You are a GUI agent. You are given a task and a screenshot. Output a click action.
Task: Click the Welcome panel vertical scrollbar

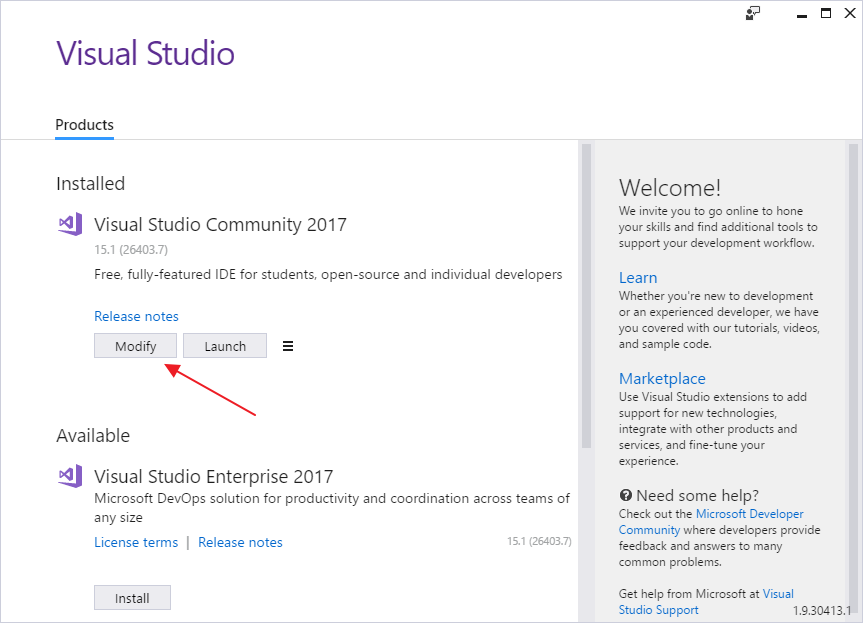click(853, 300)
